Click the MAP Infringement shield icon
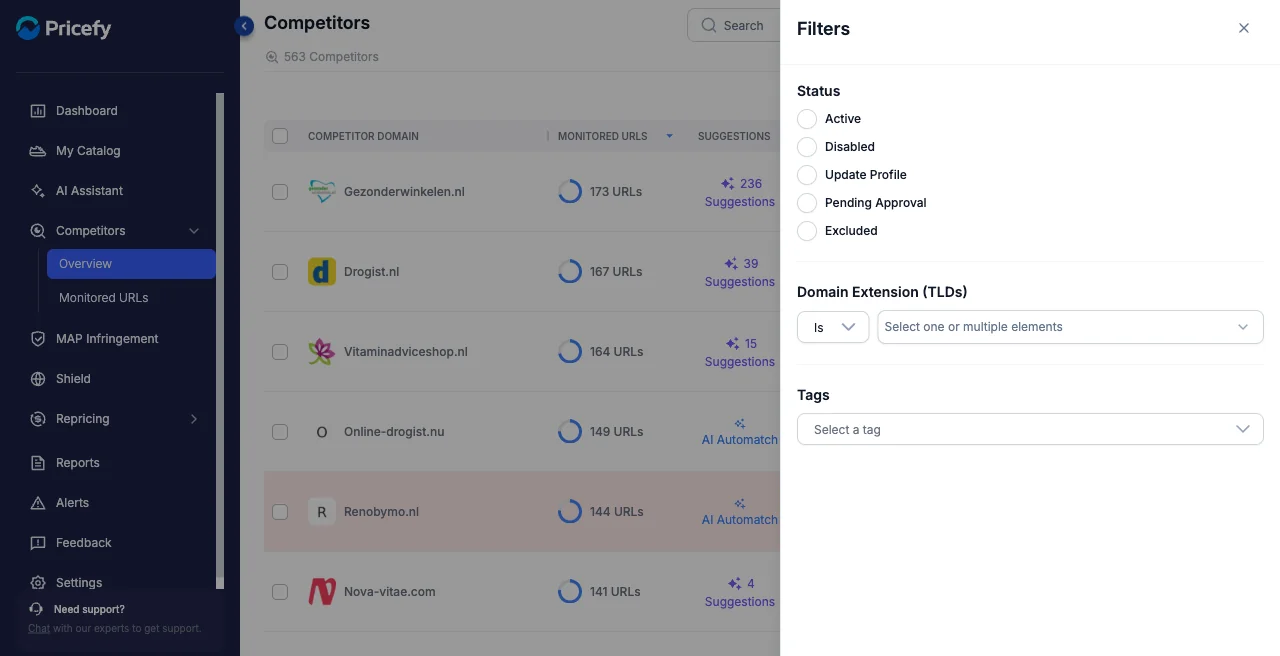The height and width of the screenshot is (656, 1280). click(x=38, y=339)
